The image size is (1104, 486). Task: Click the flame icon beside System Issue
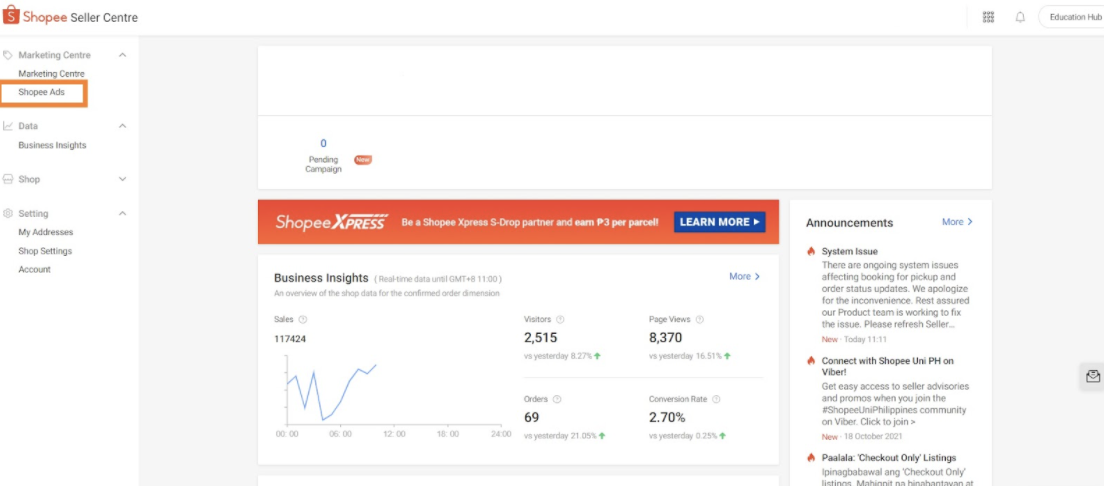811,251
